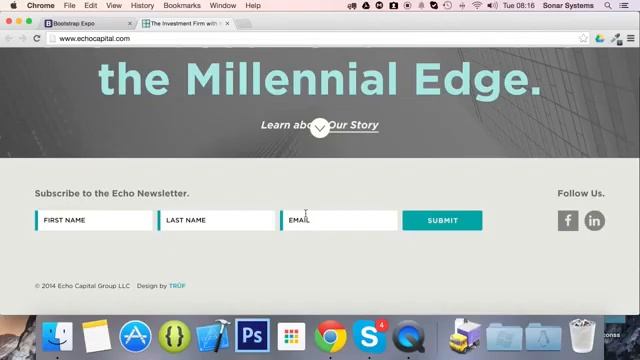Click the Google Drive extension icon
Image resolution: width=640 pixels, height=360 pixels.
pos(600,38)
